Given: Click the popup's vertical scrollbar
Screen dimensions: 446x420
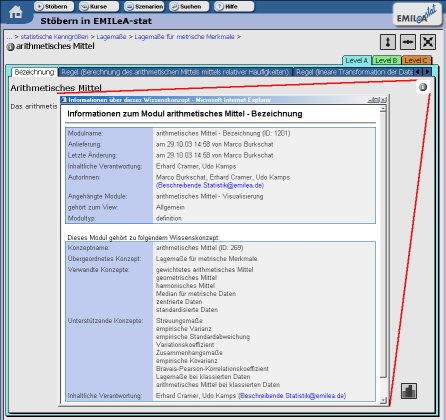Looking at the screenshot, I should click(x=383, y=254).
